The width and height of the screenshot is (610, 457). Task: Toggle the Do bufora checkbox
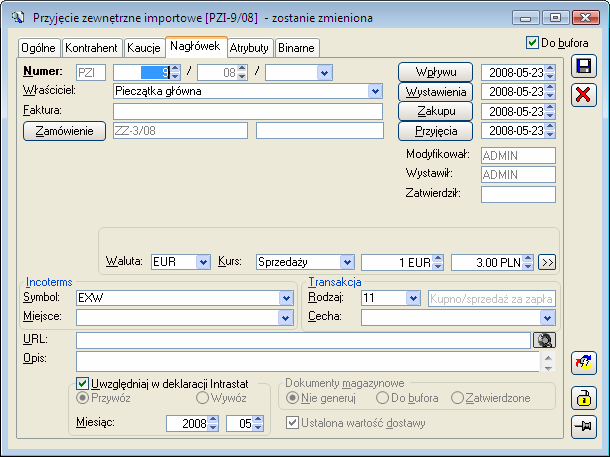pos(532,42)
